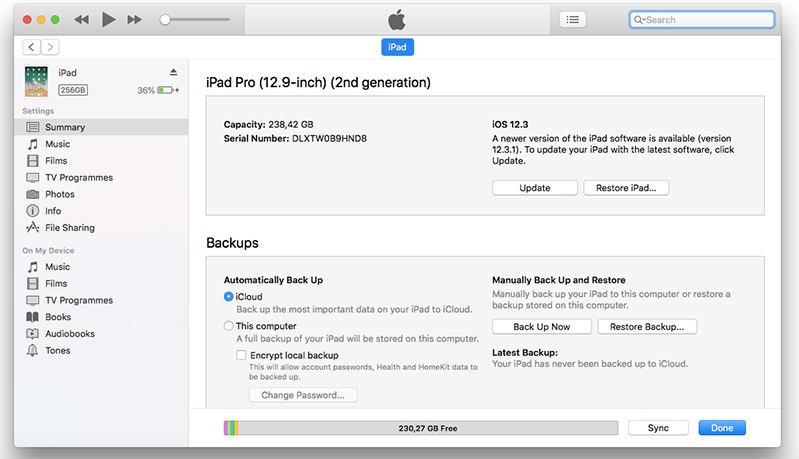The width and height of the screenshot is (799, 459).
Task: Click the Back Up Now button
Action: [541, 327]
